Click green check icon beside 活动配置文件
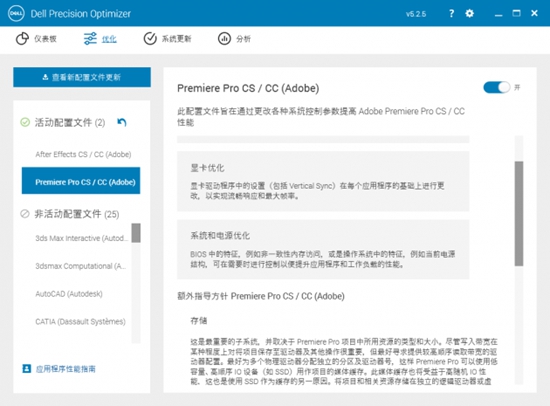Viewport: 550px width, 406px height. pyautogui.click(x=25, y=122)
